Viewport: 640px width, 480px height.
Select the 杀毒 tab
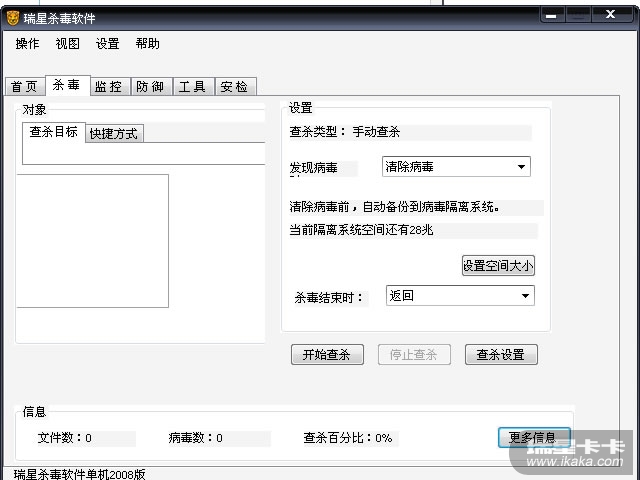[67, 85]
